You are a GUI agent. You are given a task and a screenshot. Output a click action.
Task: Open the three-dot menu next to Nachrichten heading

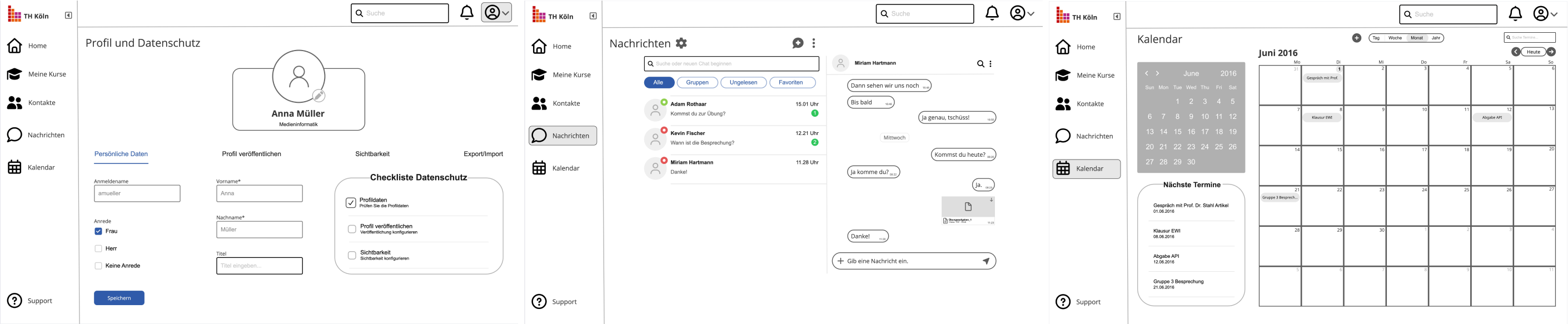[x=814, y=43]
